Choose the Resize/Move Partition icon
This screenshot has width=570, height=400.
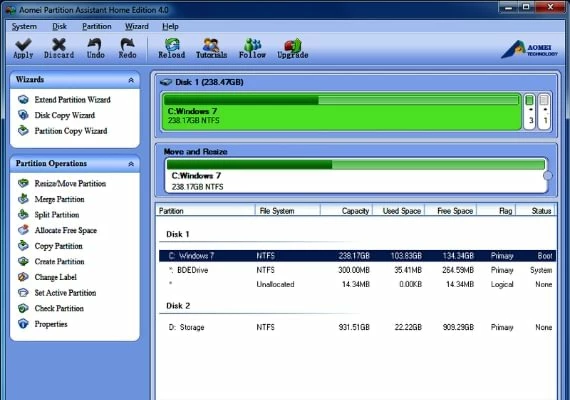[x=23, y=183]
